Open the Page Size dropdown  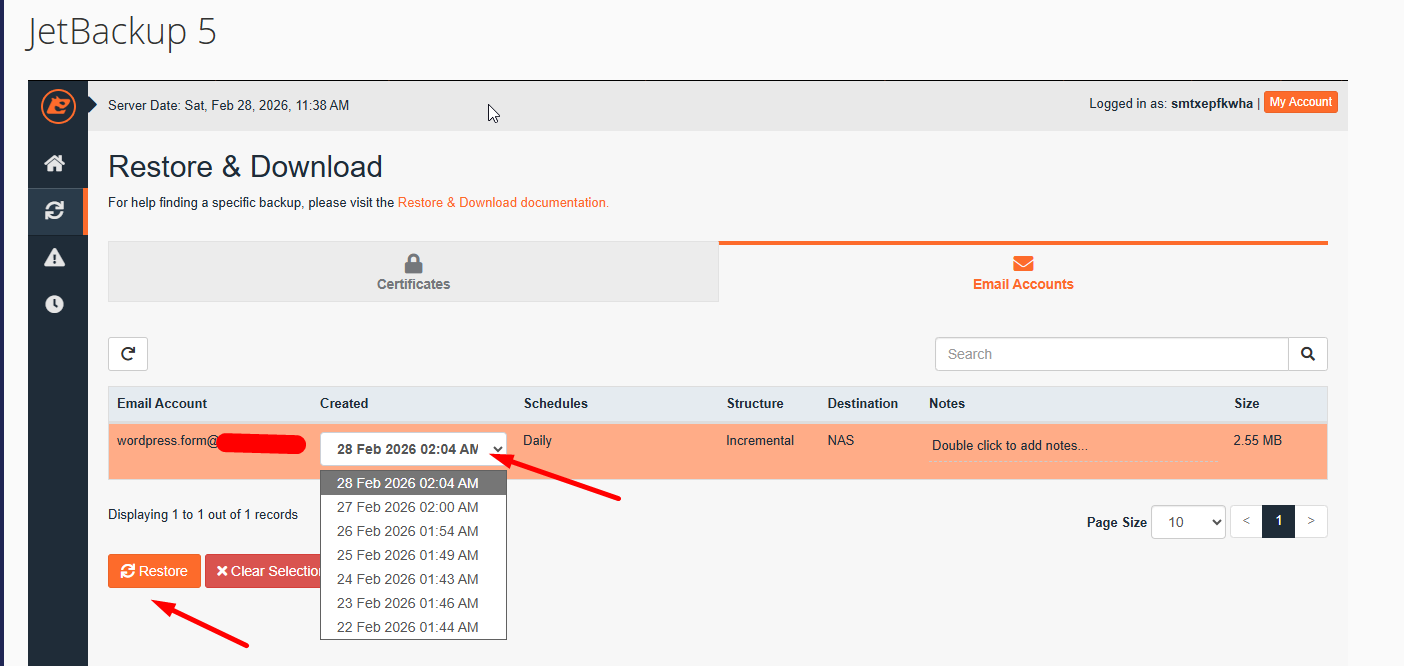[1188, 522]
